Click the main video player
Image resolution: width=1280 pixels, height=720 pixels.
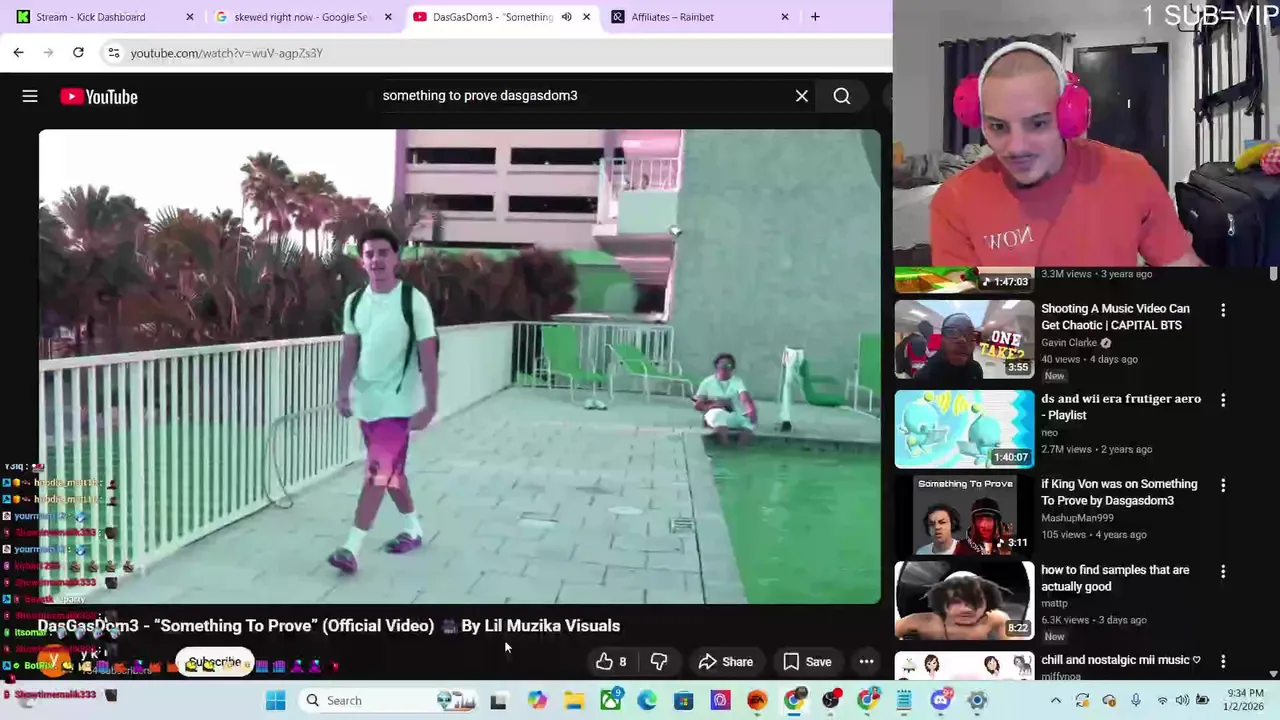click(460, 366)
